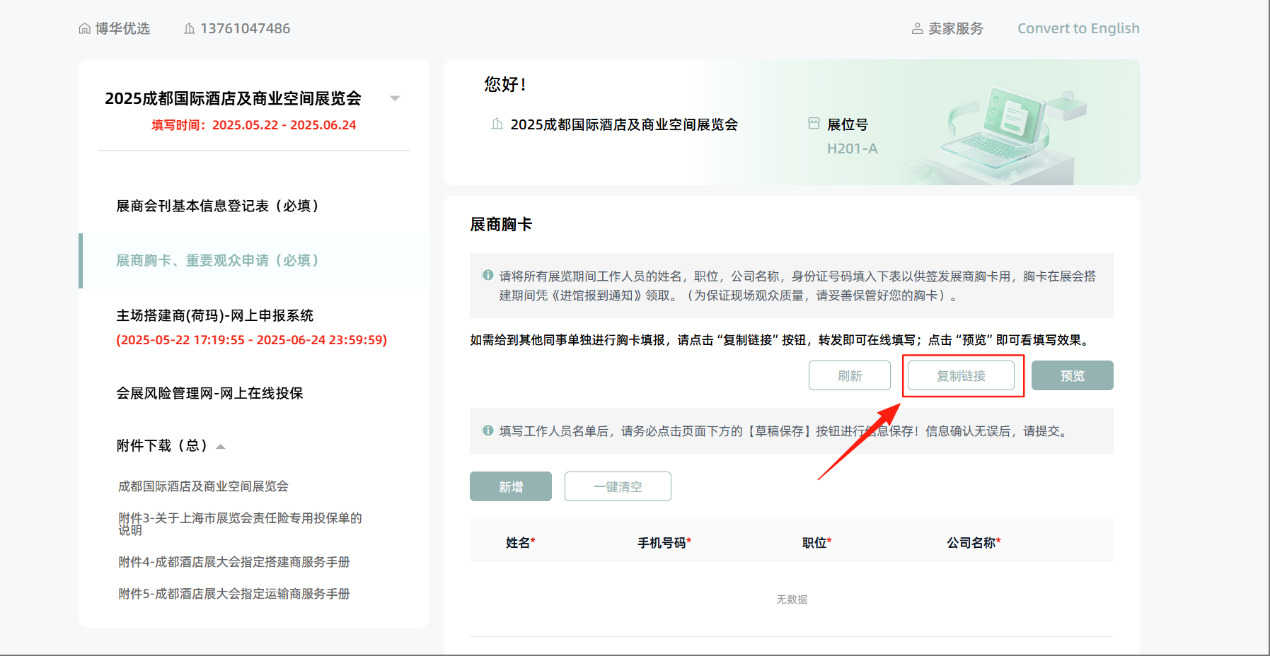Click the home icon beside 博华优选
This screenshot has width=1270, height=656.
[x=84, y=29]
